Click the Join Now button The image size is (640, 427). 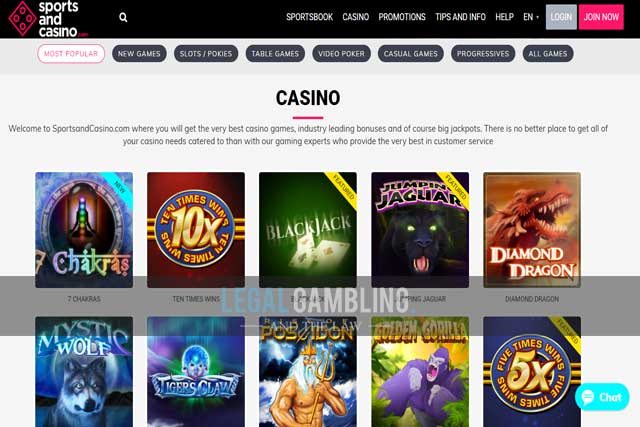tap(601, 17)
